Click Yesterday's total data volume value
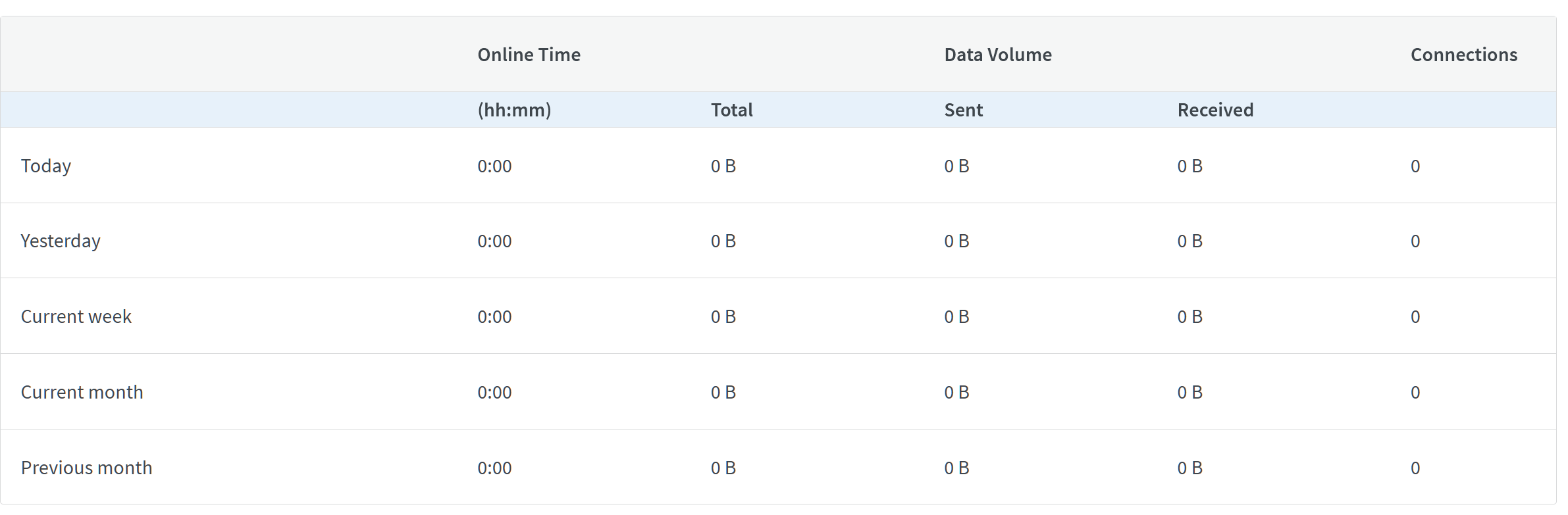 click(723, 241)
